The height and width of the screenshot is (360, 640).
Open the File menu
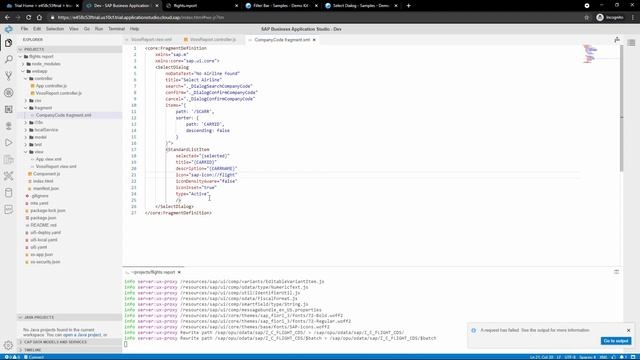(24, 29)
